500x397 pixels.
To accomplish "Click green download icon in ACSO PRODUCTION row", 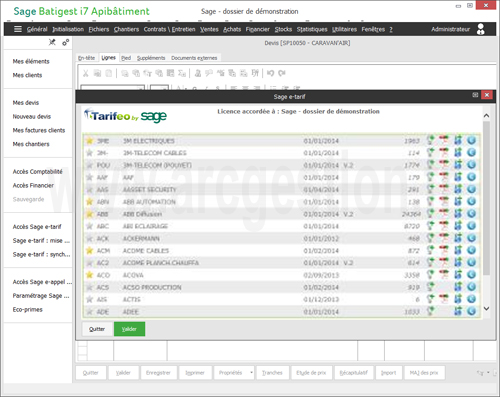I will point(431,287).
